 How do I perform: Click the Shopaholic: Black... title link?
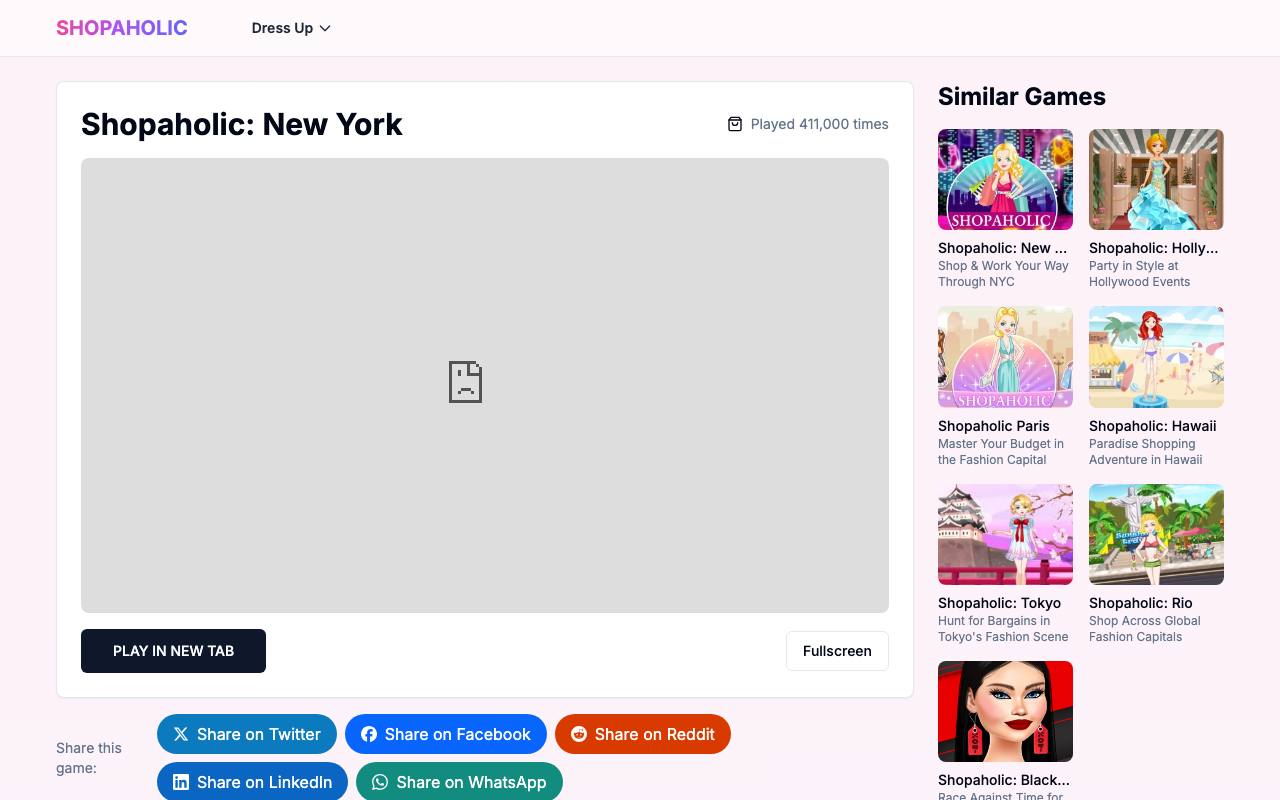click(x=1004, y=780)
